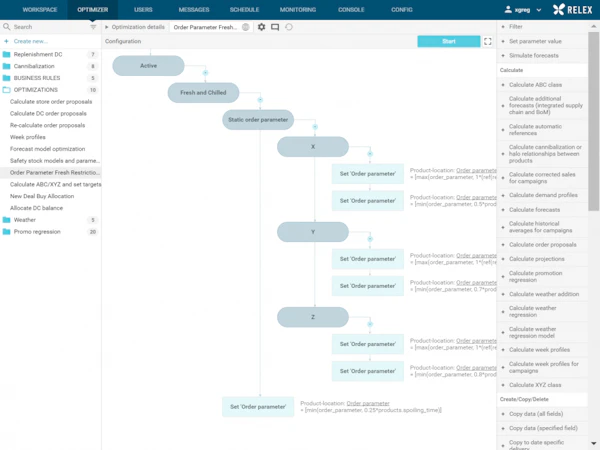Select the Y node

[313, 232]
